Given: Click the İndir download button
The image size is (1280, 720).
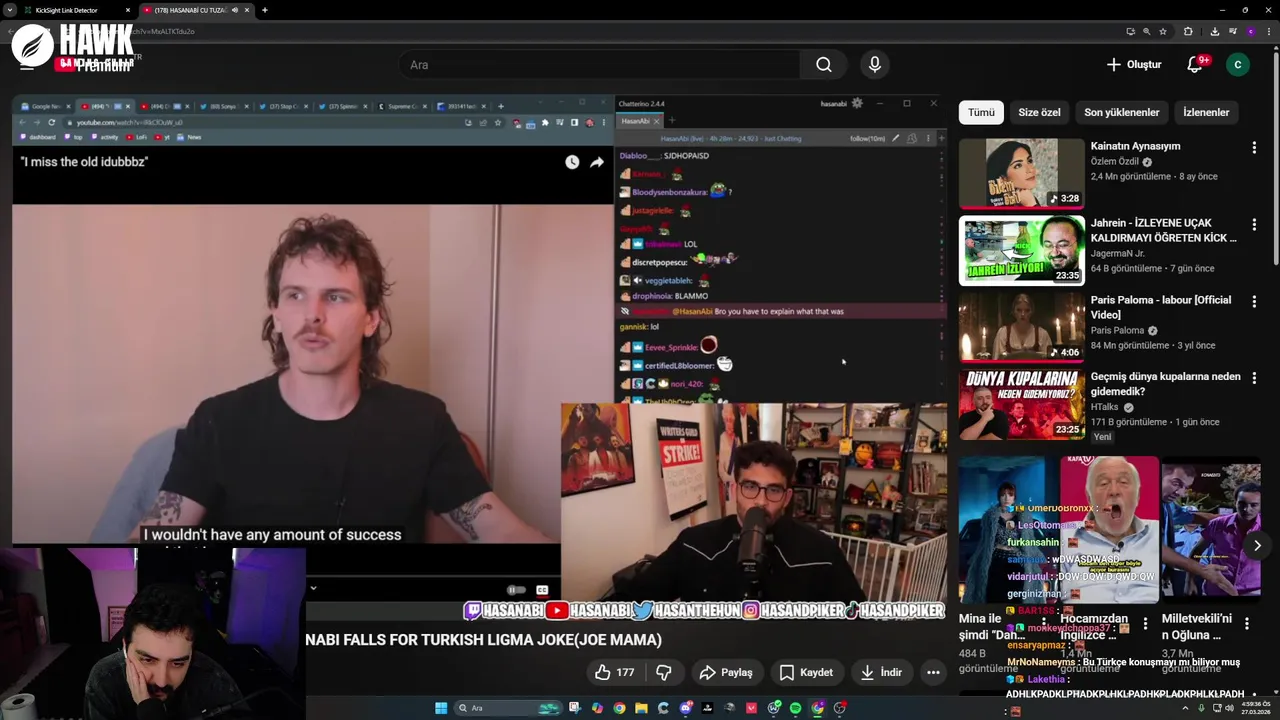Looking at the screenshot, I should click(x=881, y=673).
